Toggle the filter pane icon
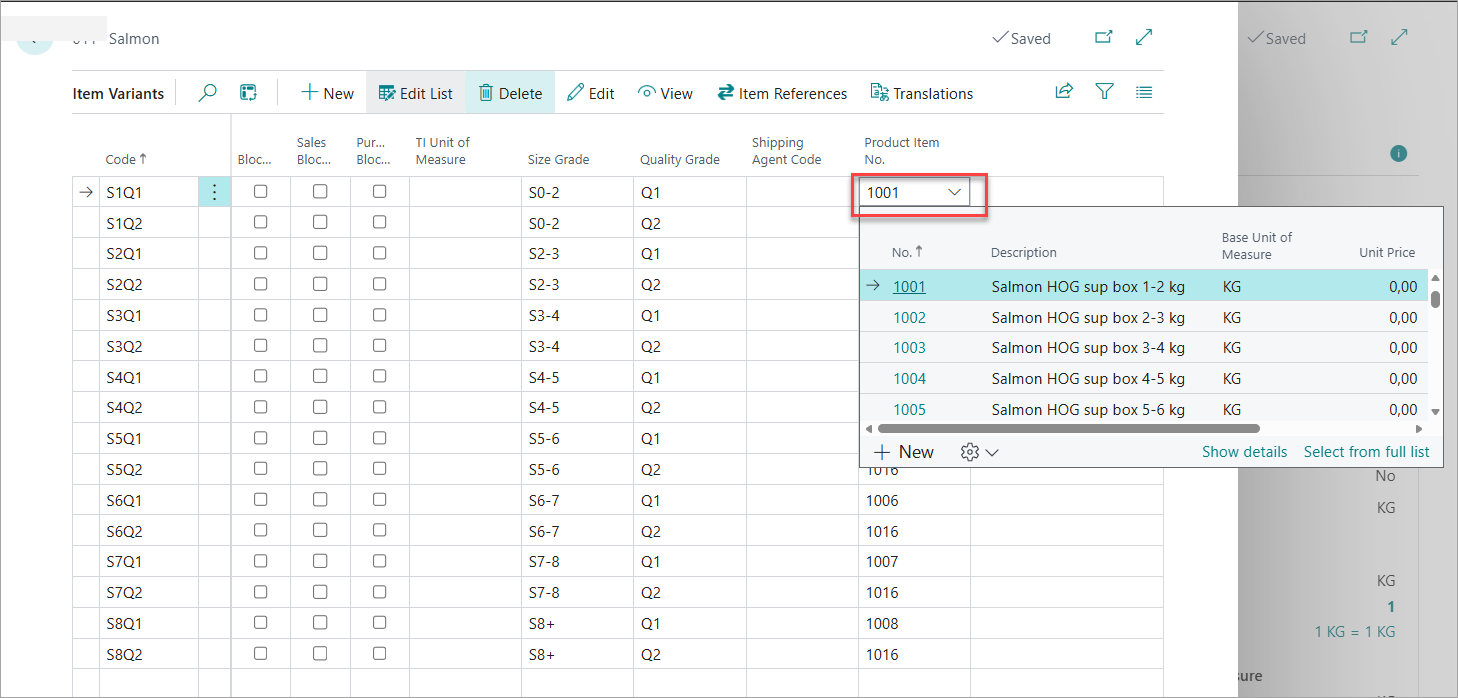 click(x=1104, y=92)
